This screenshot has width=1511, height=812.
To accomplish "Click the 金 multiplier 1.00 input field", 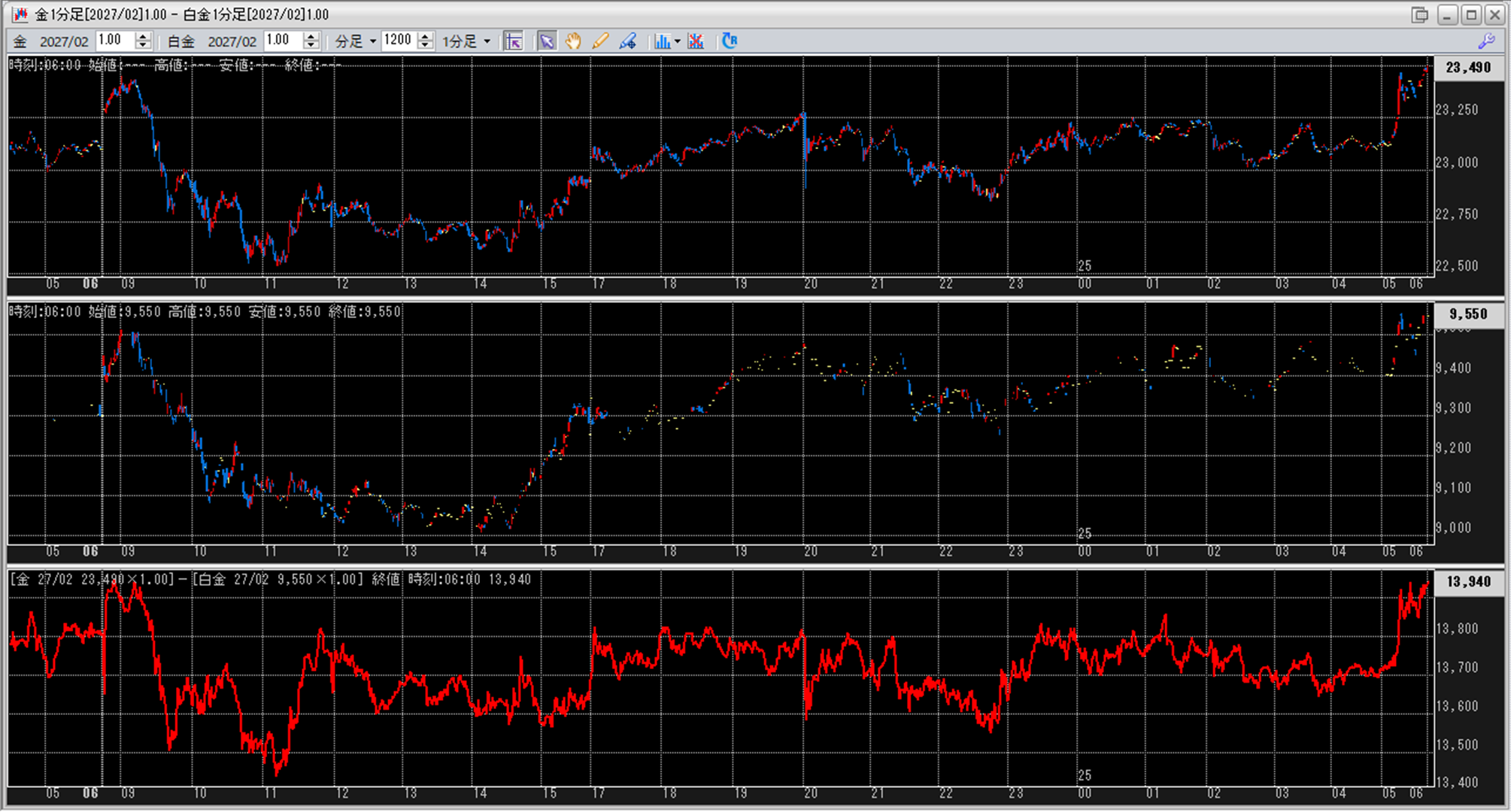I will click(x=114, y=41).
